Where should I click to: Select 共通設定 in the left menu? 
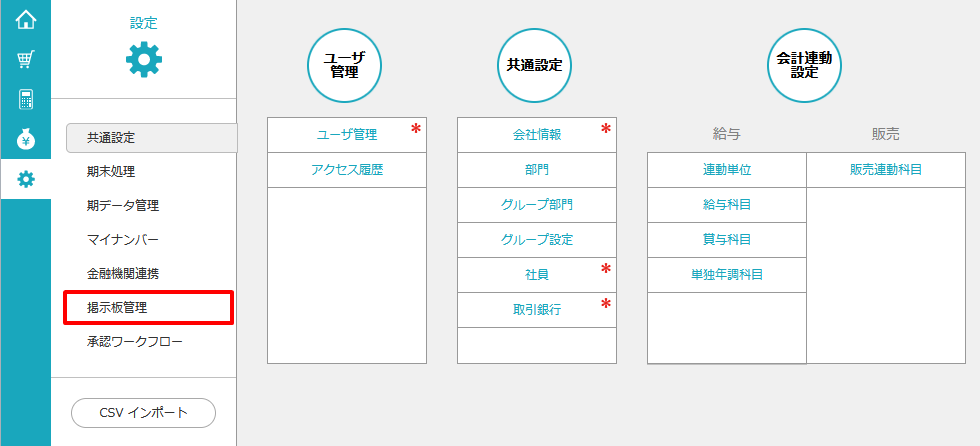[150, 138]
